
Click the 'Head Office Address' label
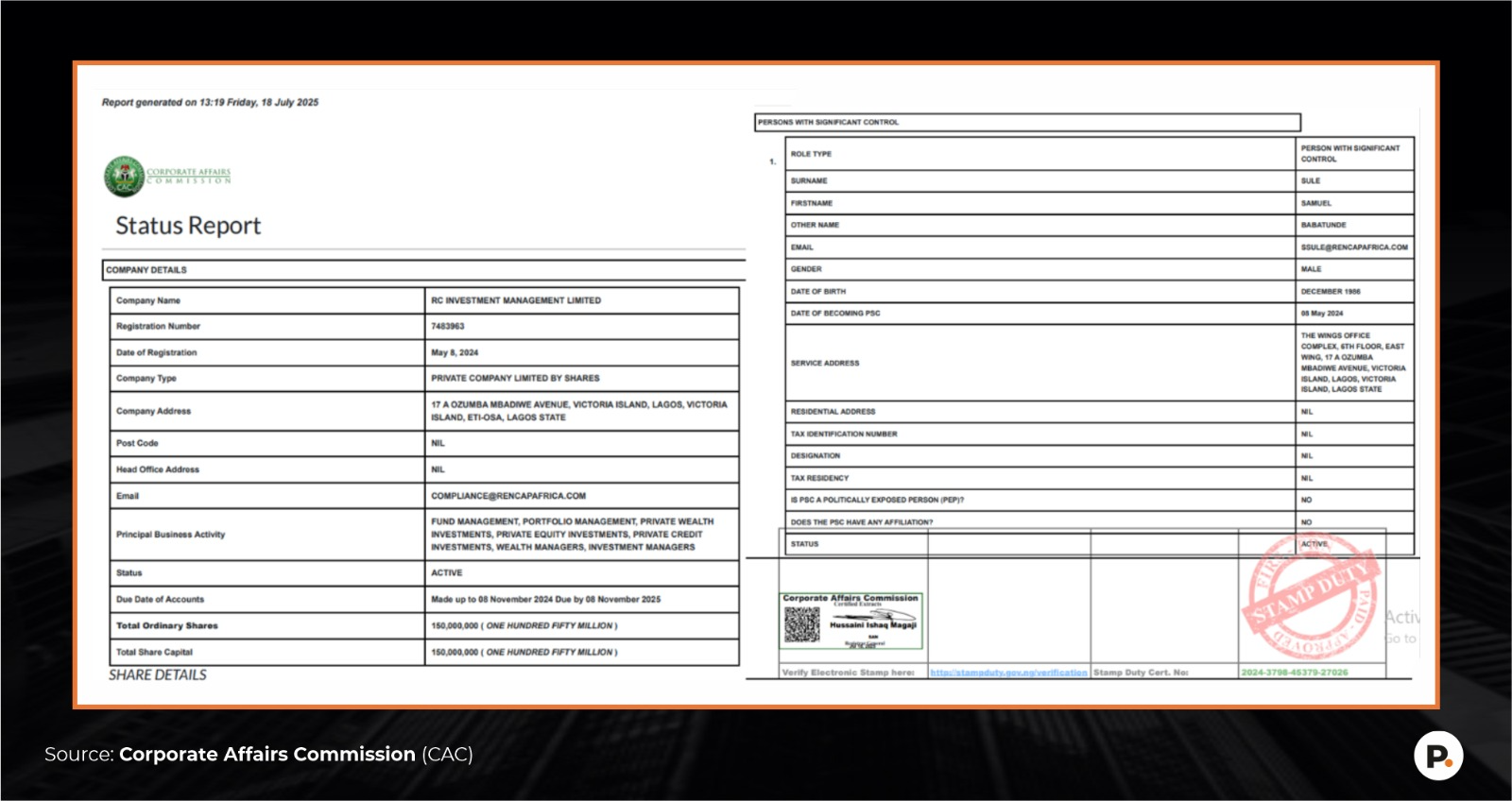(x=158, y=469)
